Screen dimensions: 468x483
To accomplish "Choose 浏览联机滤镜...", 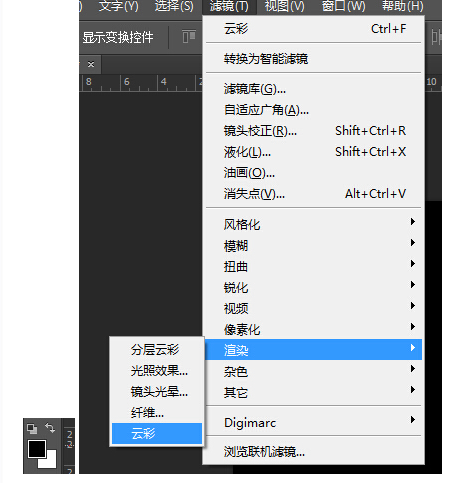I will (x=314, y=452).
